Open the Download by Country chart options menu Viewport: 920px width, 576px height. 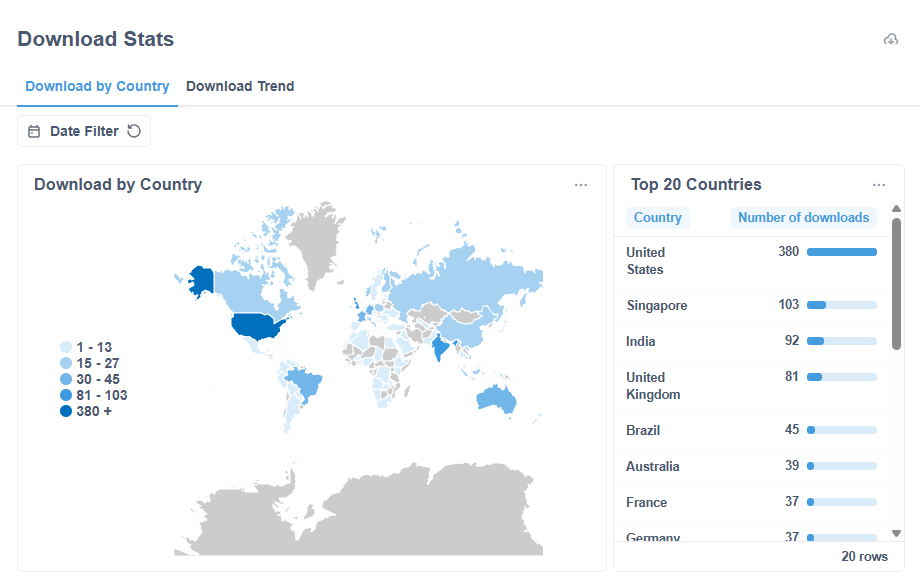coord(581,185)
